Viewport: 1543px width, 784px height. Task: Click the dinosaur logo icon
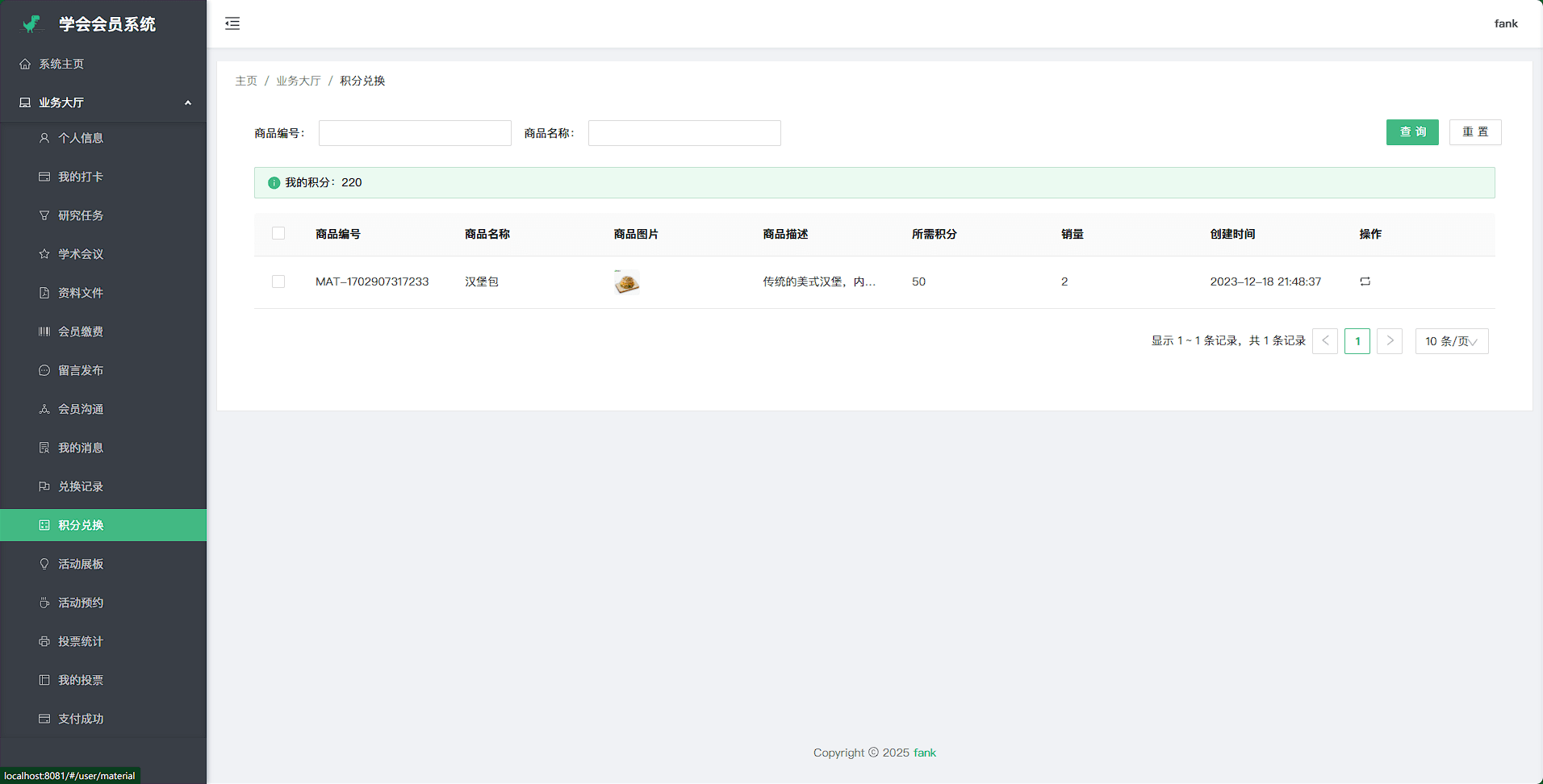point(32,24)
